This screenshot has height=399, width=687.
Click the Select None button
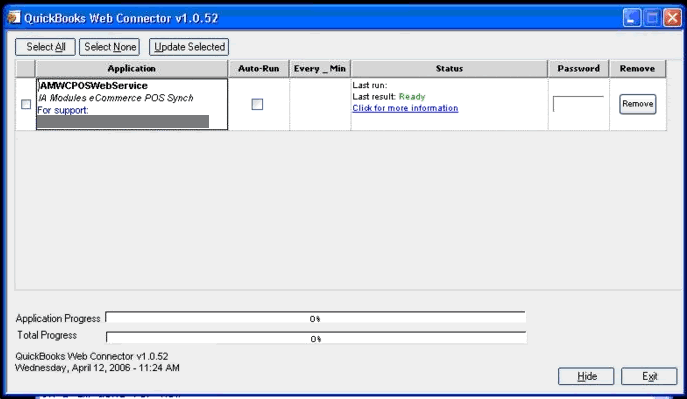pos(110,47)
